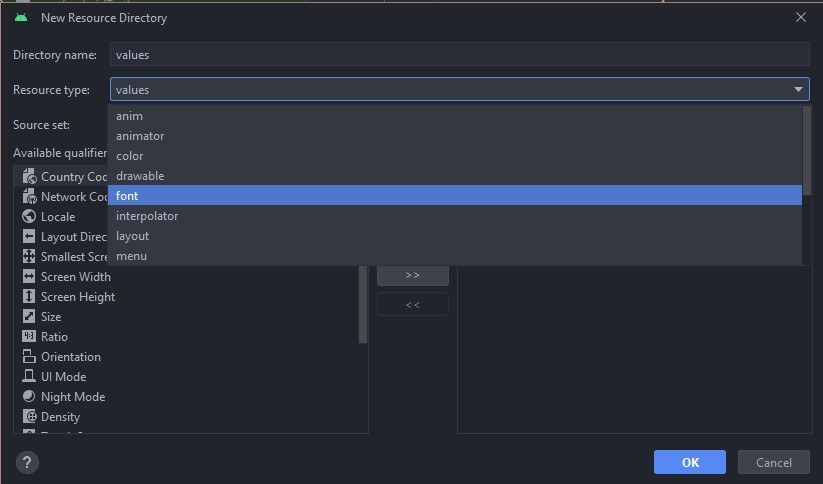The height and width of the screenshot is (484, 823).
Task: Click the Size qualifier icon
Action: [29, 317]
